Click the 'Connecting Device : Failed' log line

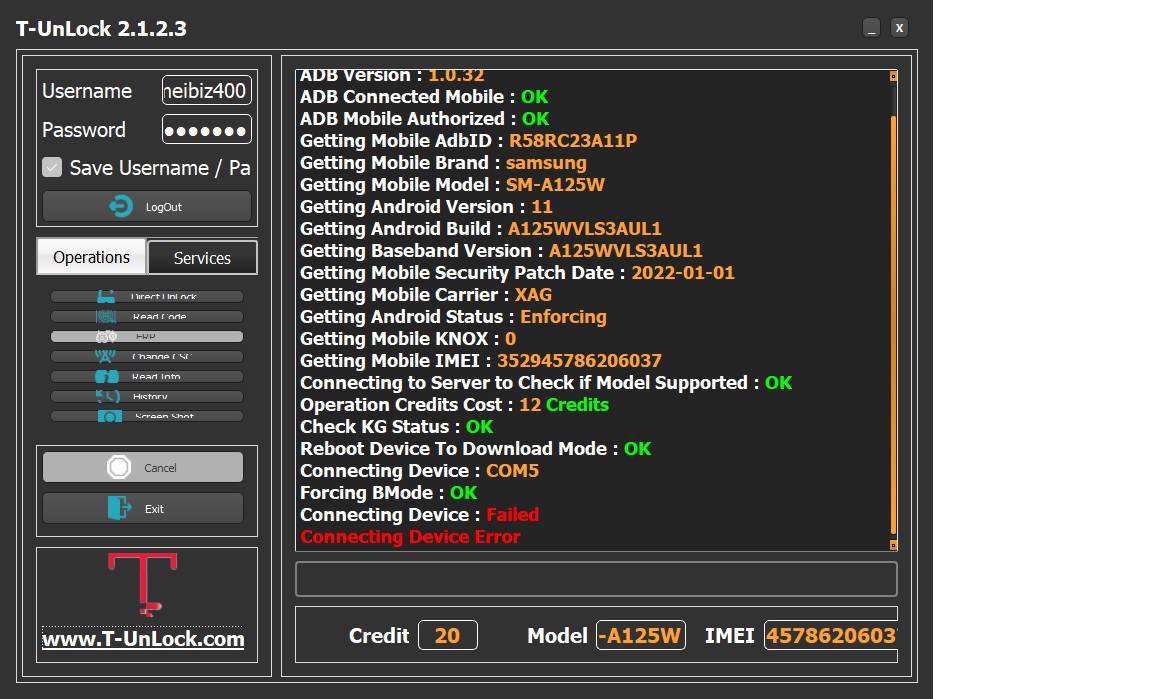tap(420, 515)
